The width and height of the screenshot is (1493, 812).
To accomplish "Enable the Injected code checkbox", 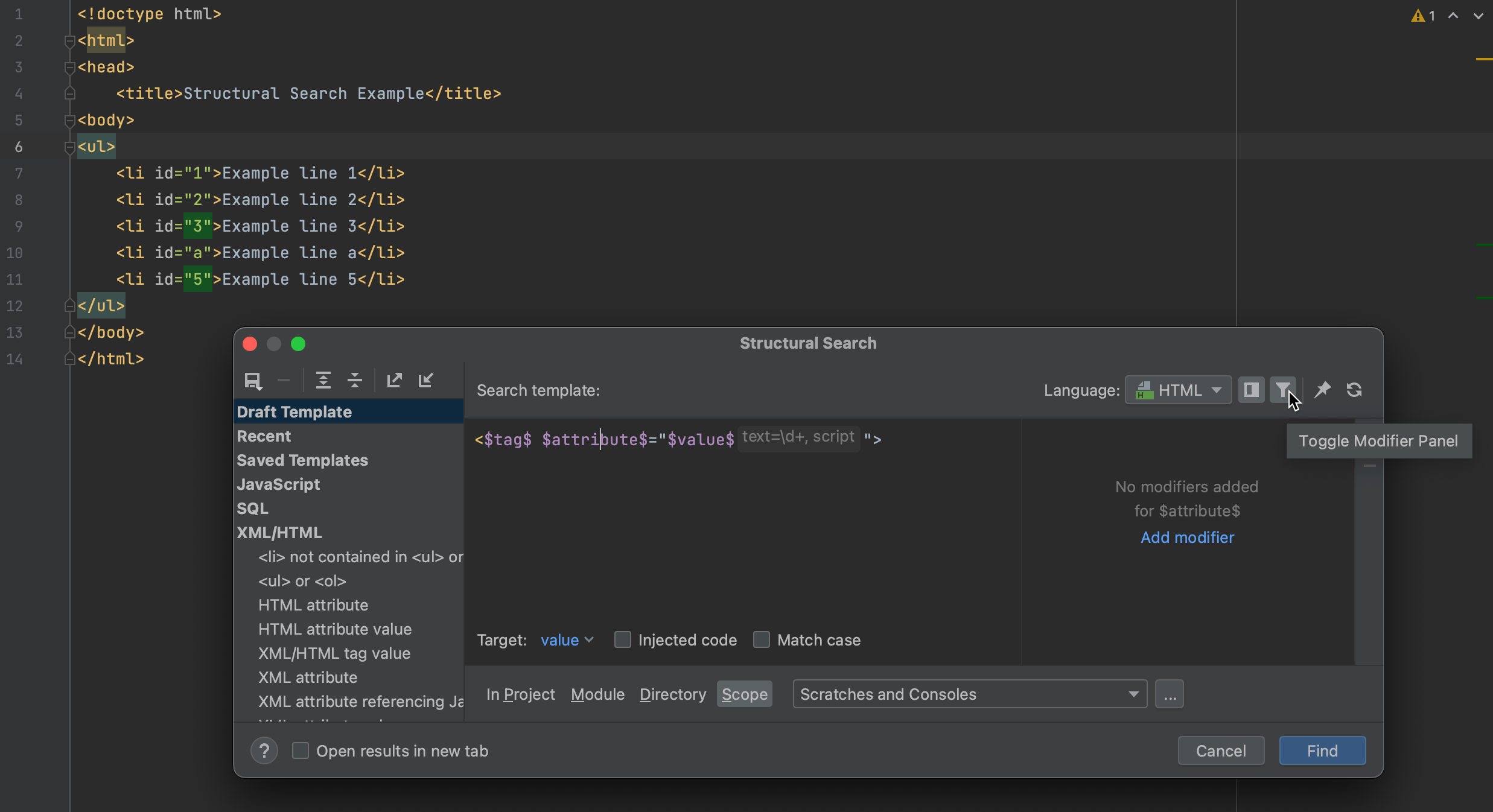I will point(622,639).
